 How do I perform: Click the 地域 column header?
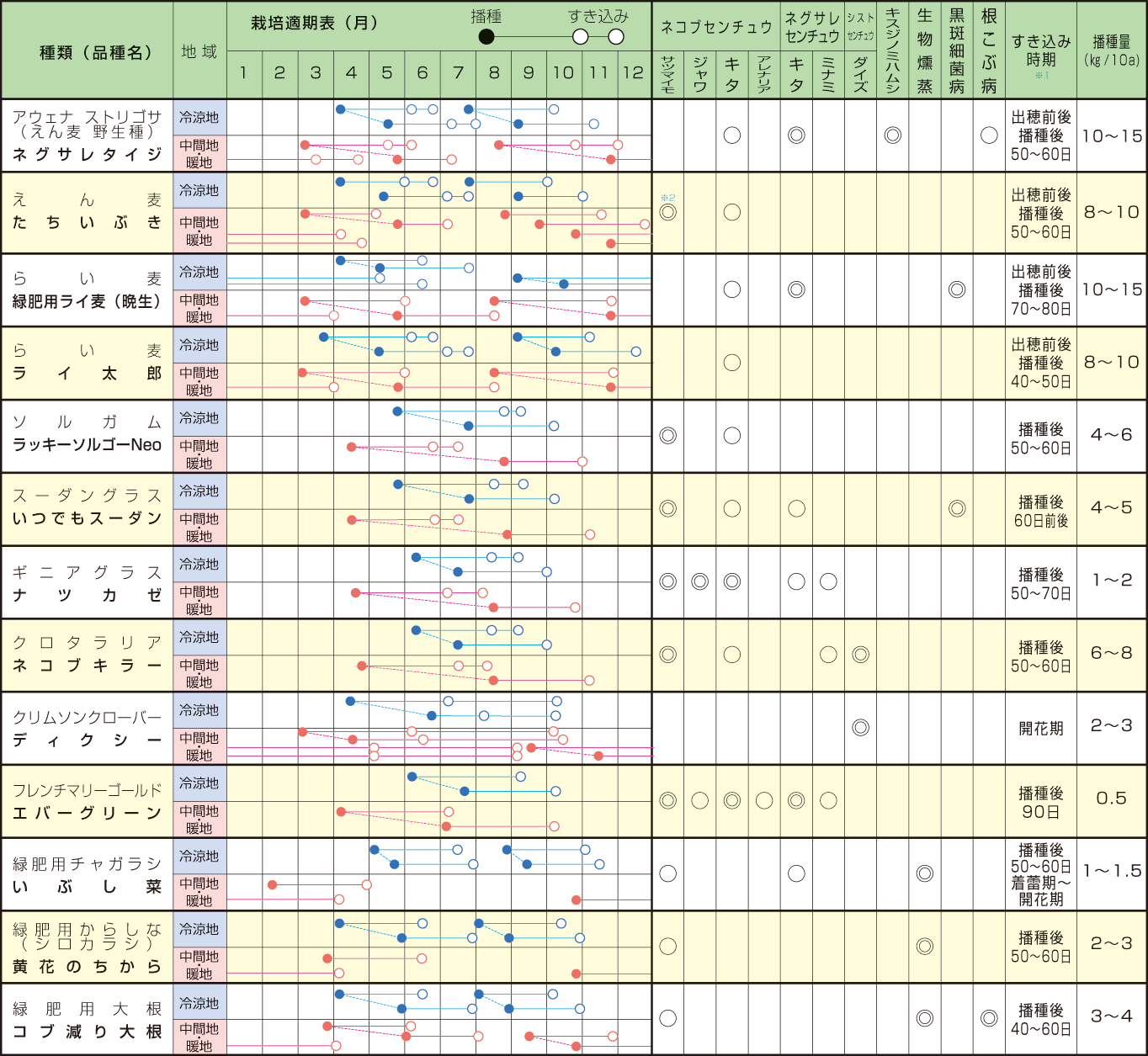point(199,51)
